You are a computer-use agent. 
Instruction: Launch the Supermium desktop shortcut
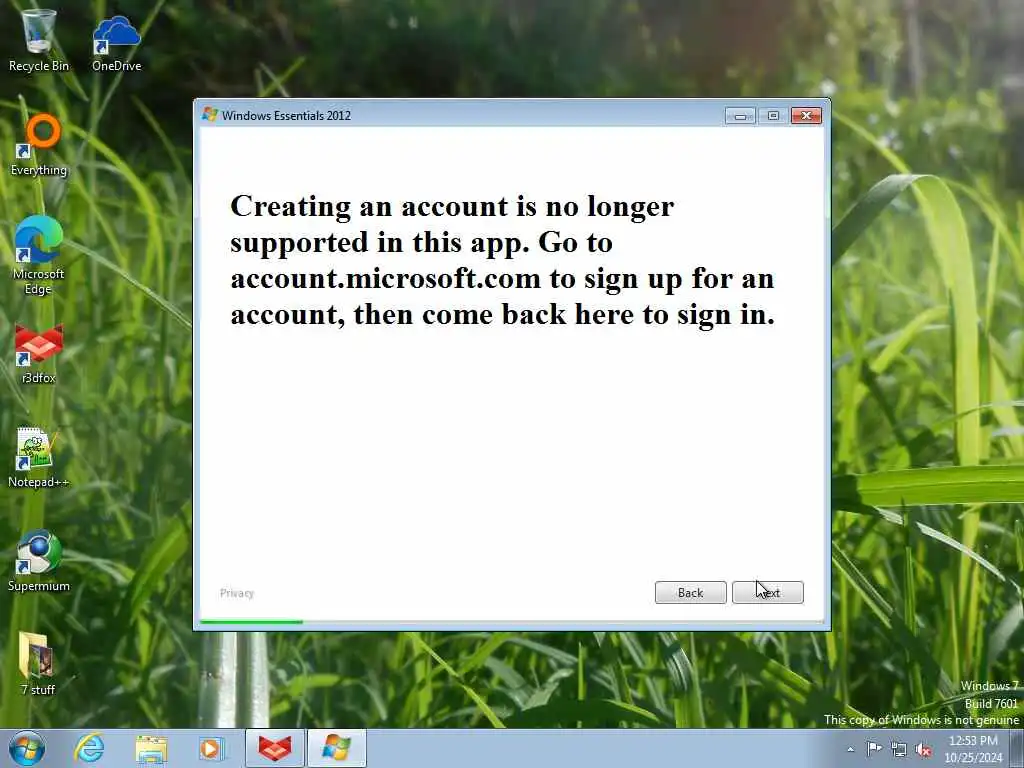pyautogui.click(x=39, y=561)
